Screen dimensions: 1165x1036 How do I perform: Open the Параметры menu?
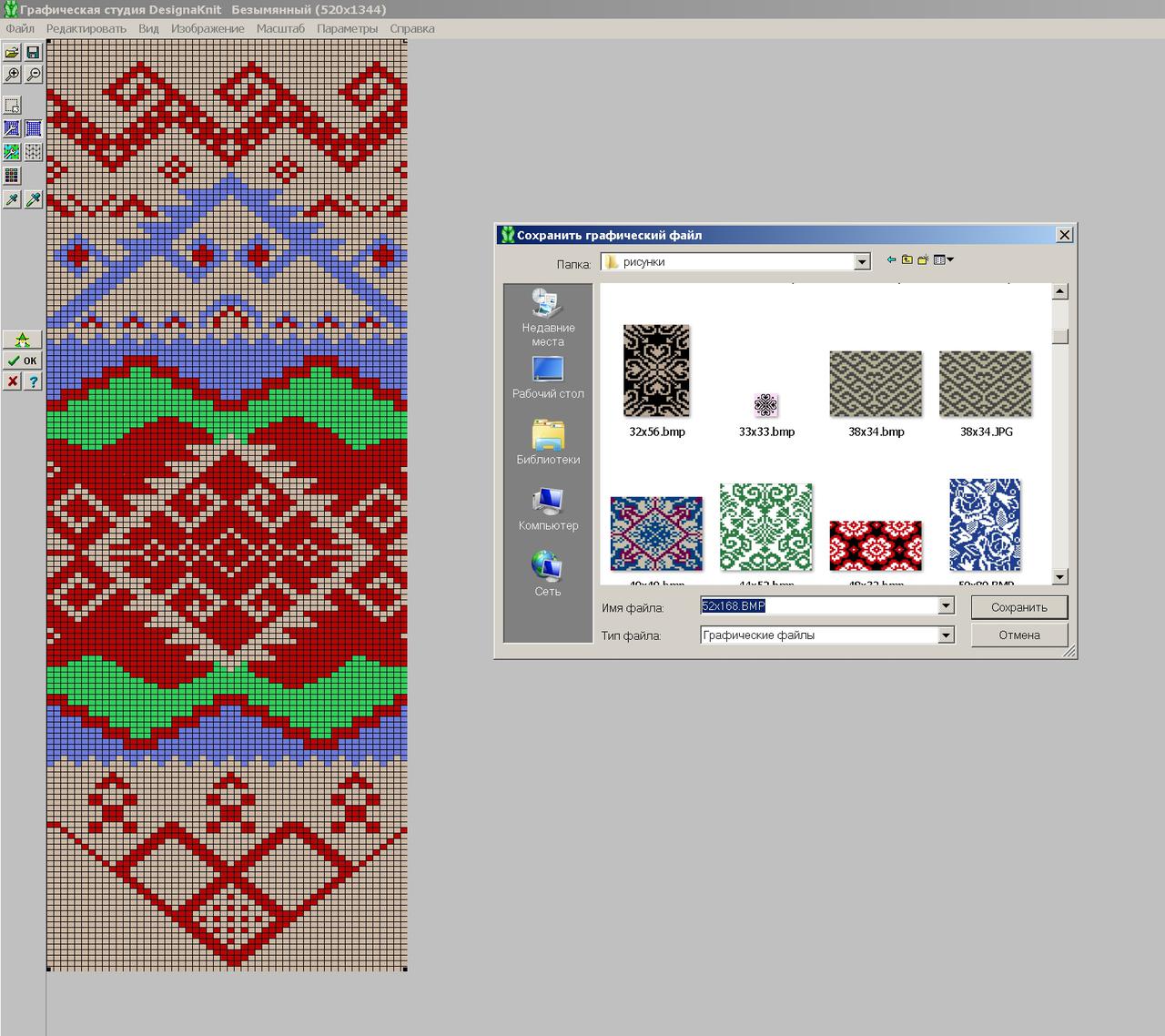347,28
